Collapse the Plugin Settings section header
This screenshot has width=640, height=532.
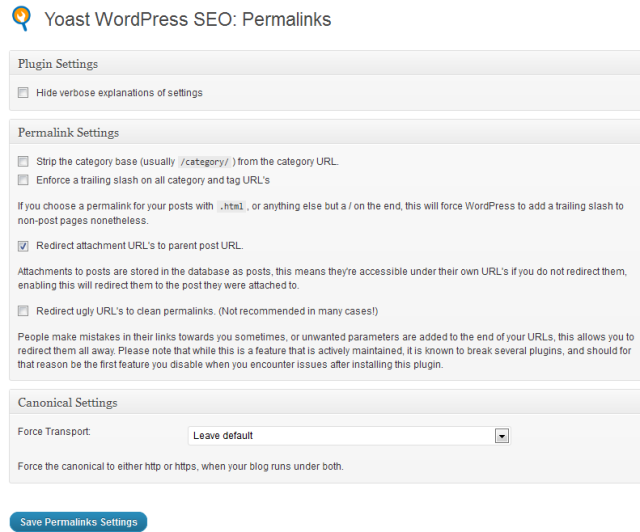point(58,64)
